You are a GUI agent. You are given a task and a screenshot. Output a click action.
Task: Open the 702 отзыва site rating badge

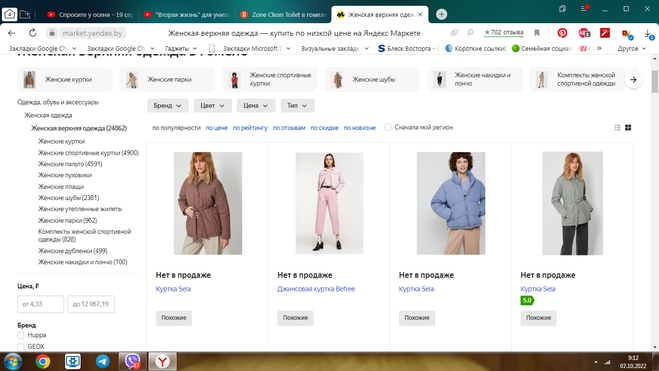[503, 32]
